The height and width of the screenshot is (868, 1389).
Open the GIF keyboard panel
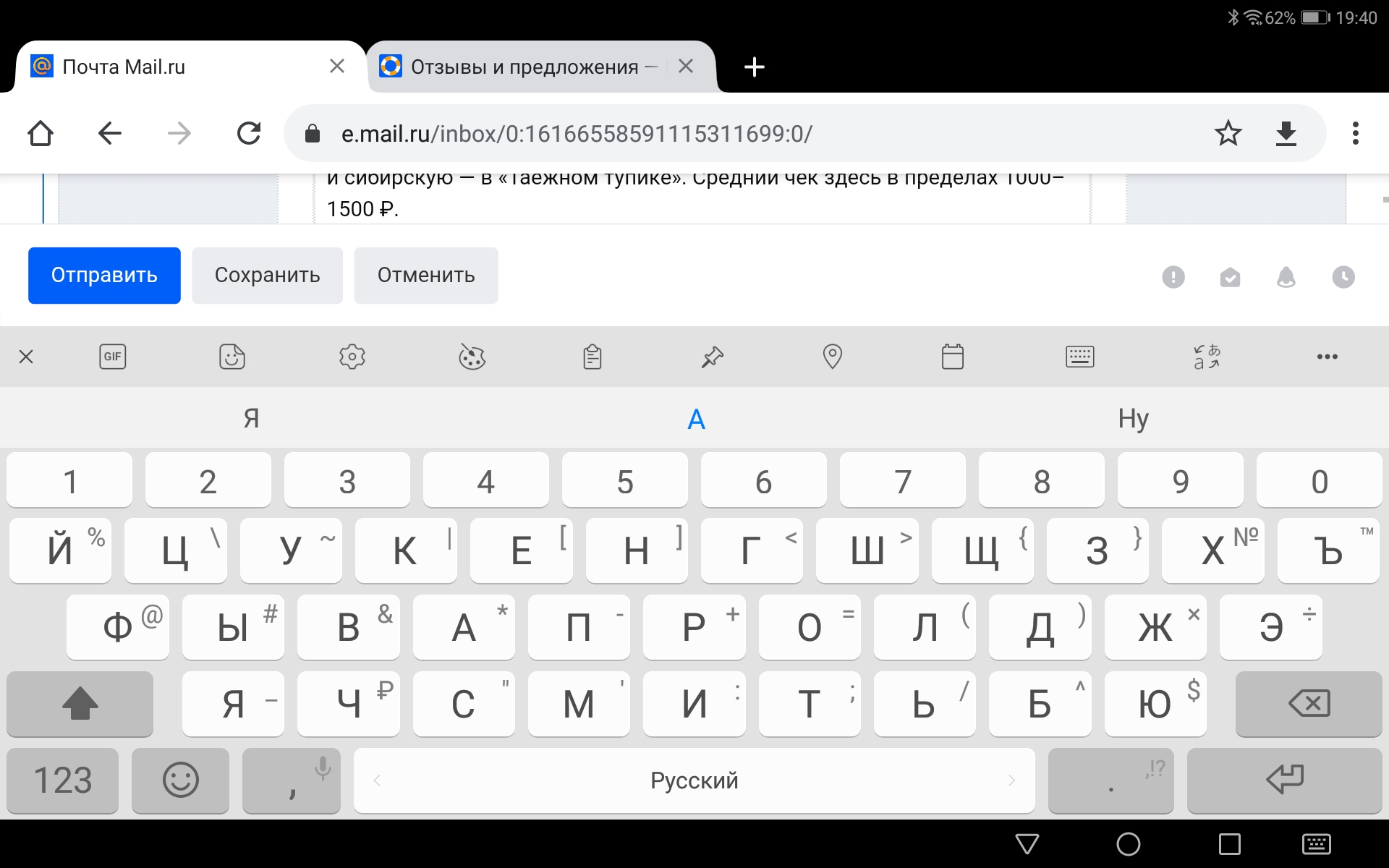click(112, 357)
